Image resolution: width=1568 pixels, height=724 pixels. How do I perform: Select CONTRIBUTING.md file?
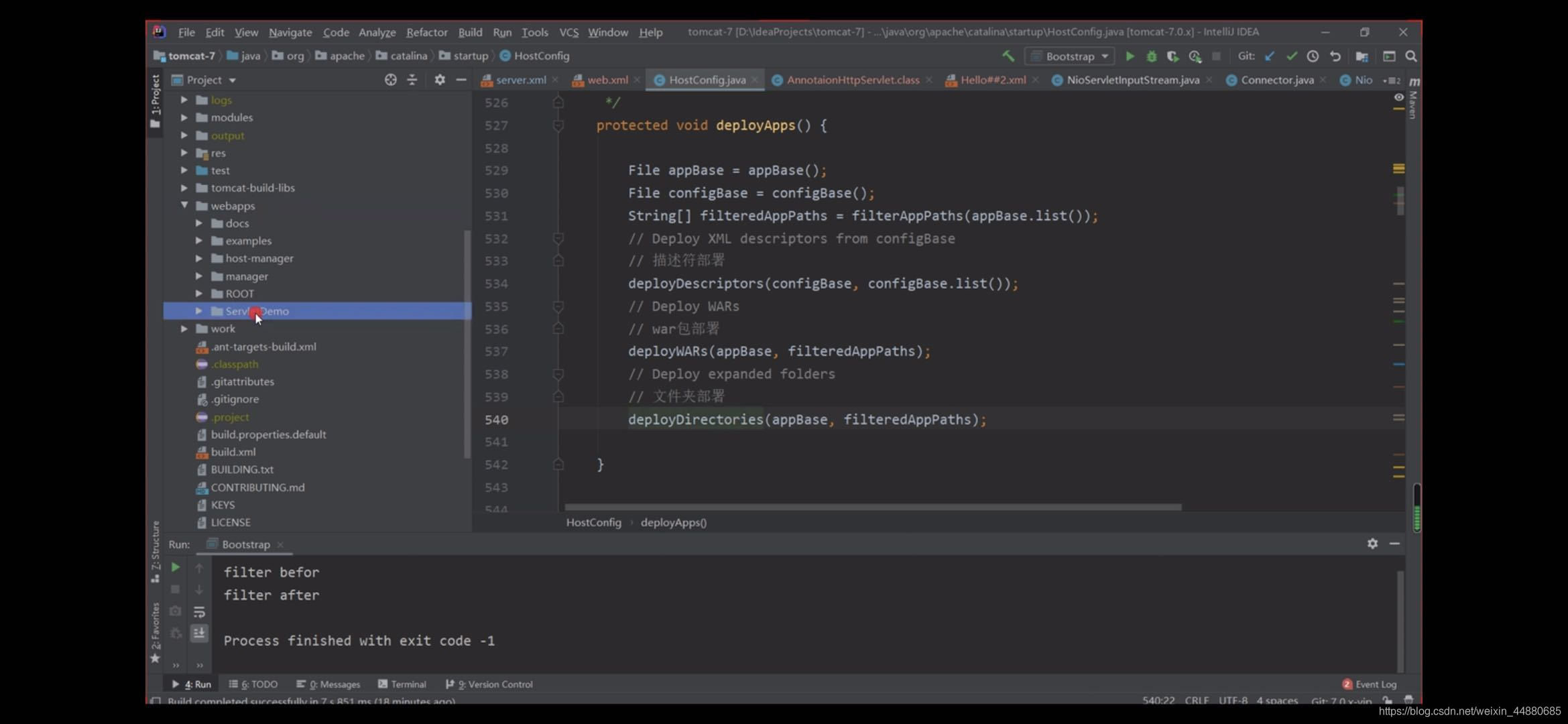point(257,487)
